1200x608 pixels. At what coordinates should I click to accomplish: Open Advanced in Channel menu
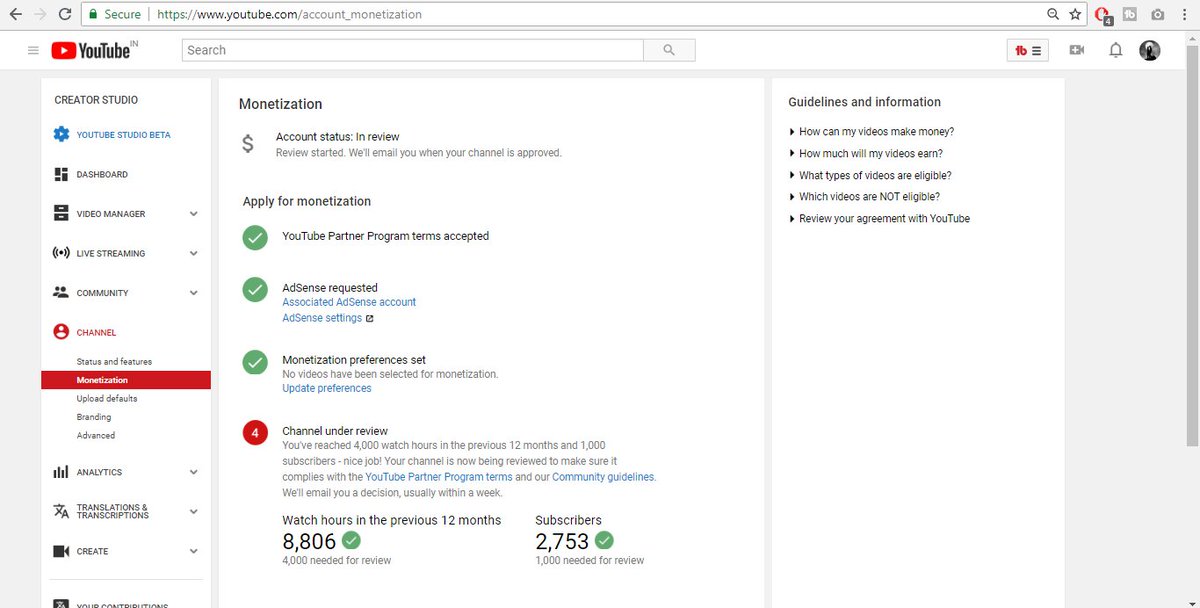[96, 435]
